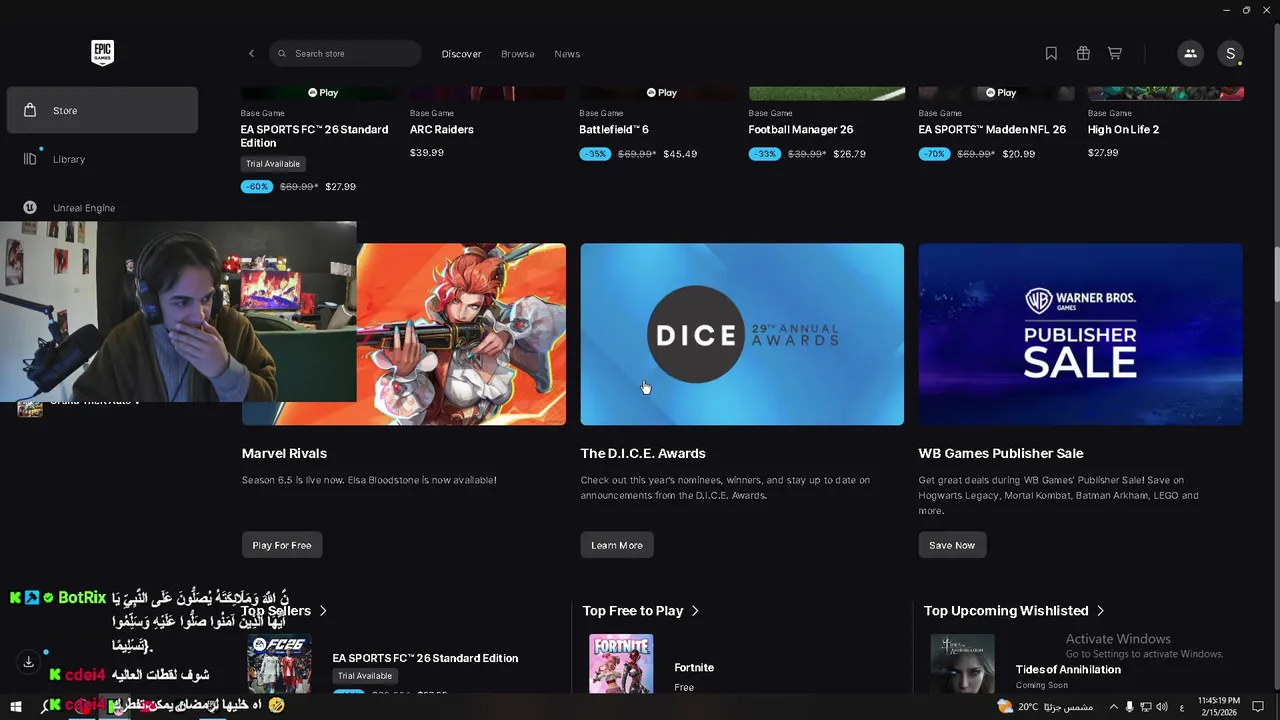This screenshot has width=1280, height=720.
Task: Open the Warner Bros Publisher Sale banner
Action: pos(1080,334)
